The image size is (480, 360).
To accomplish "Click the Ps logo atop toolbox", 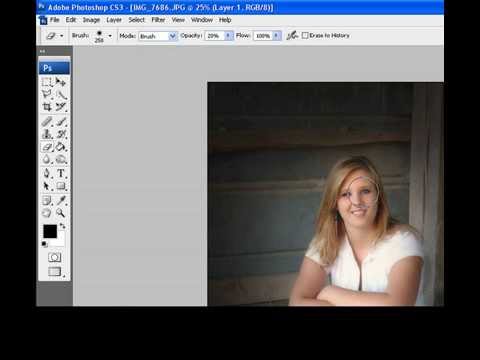I will pos(54,68).
